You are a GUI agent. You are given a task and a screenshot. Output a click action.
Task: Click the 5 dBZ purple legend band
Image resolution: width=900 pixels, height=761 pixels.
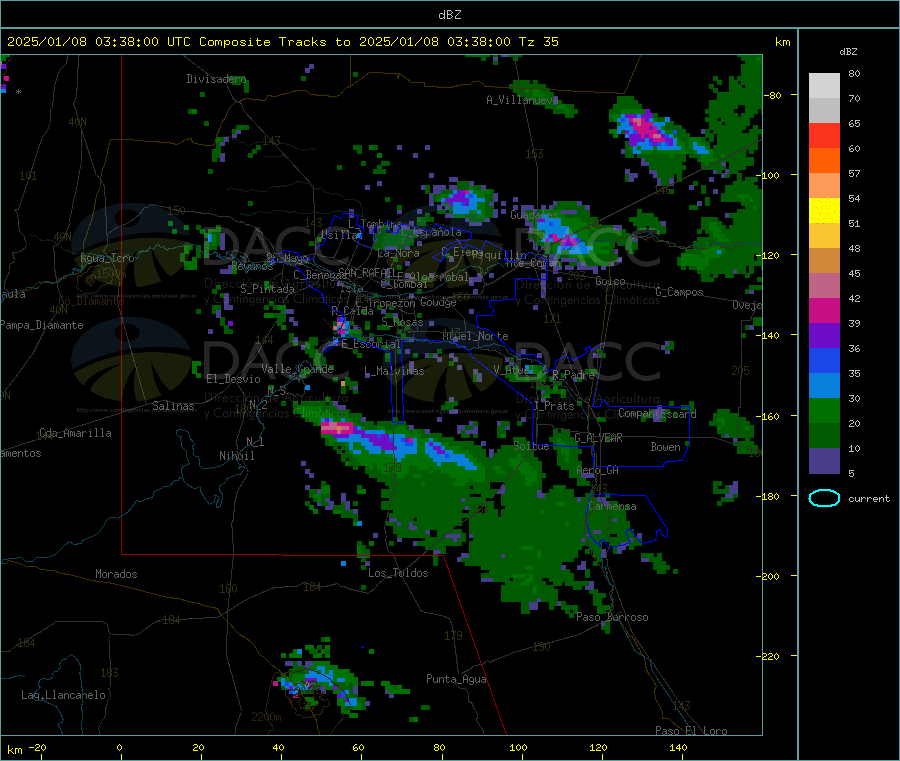(x=824, y=461)
